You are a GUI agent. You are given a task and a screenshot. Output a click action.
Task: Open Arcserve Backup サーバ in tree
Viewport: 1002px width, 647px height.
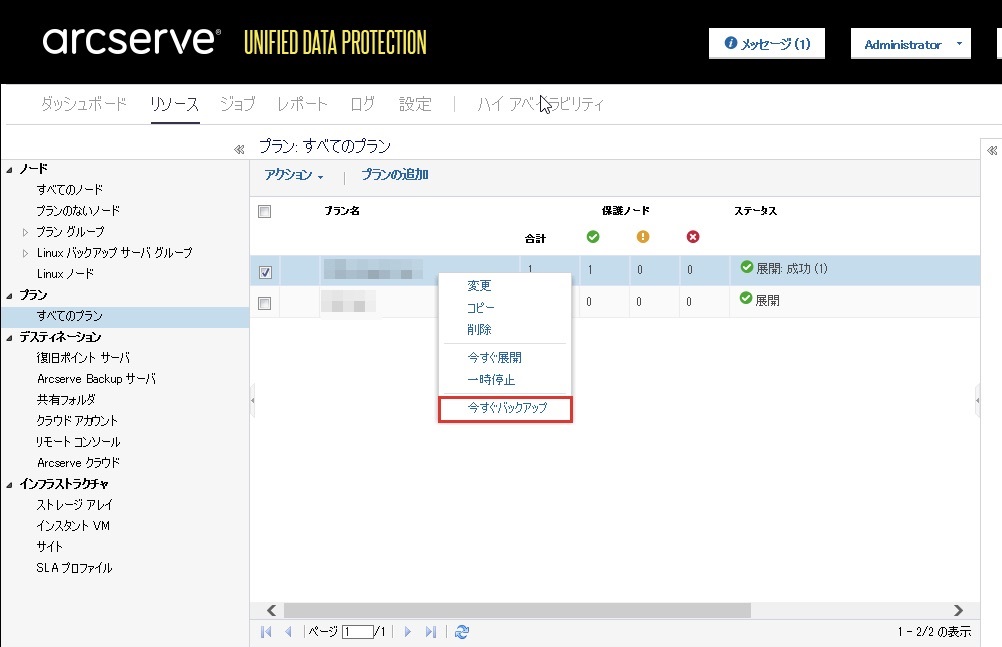tap(96, 379)
